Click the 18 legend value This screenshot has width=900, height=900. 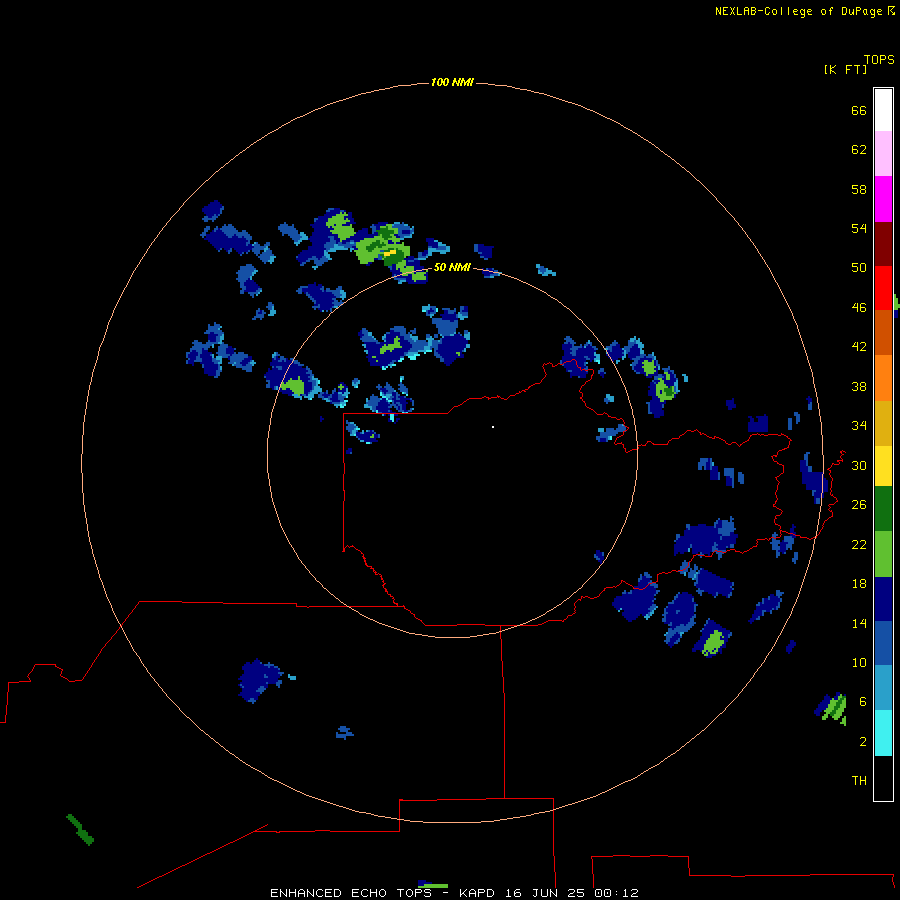pos(859,584)
